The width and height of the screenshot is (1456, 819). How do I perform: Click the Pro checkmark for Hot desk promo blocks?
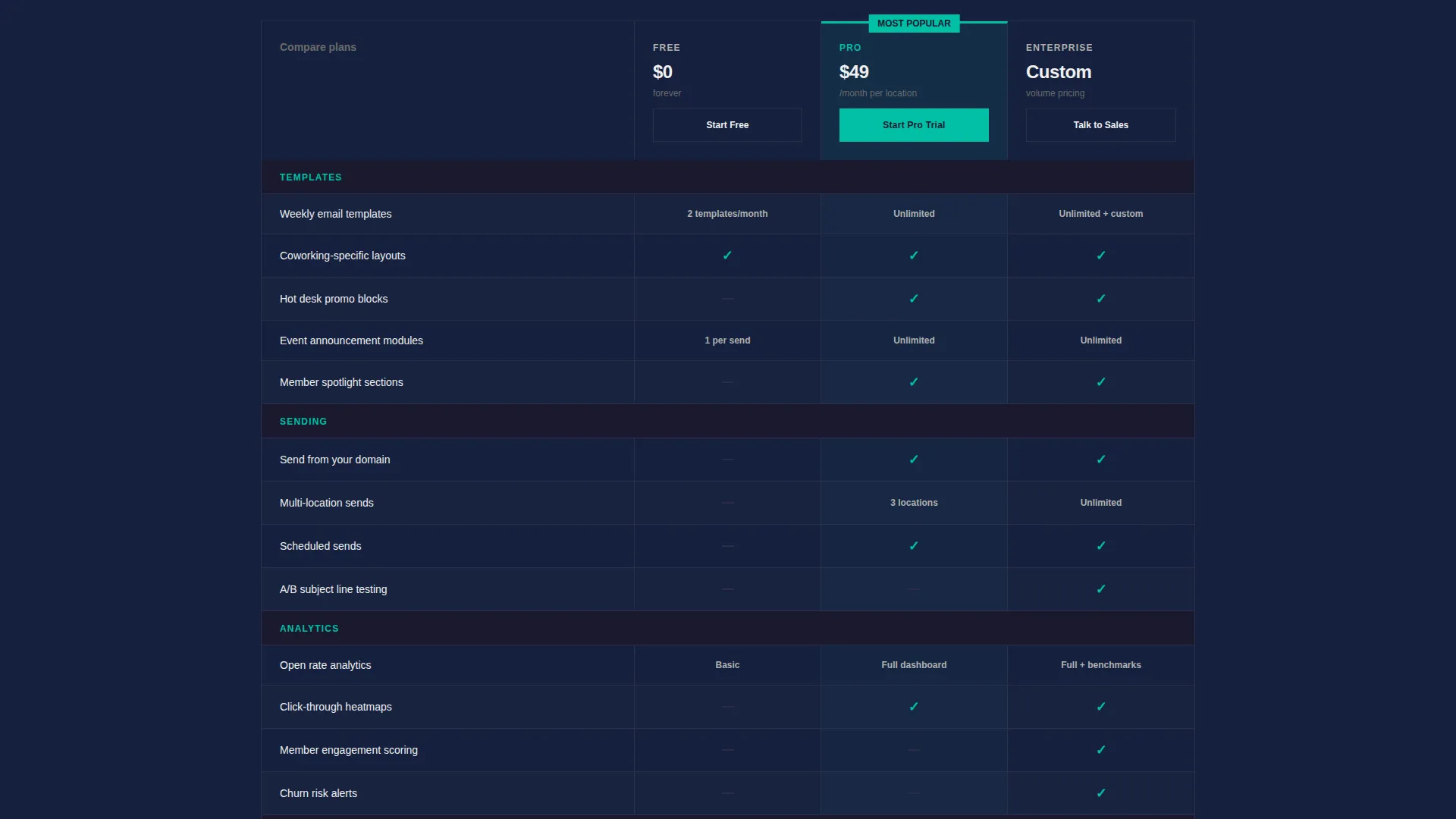pos(914,299)
